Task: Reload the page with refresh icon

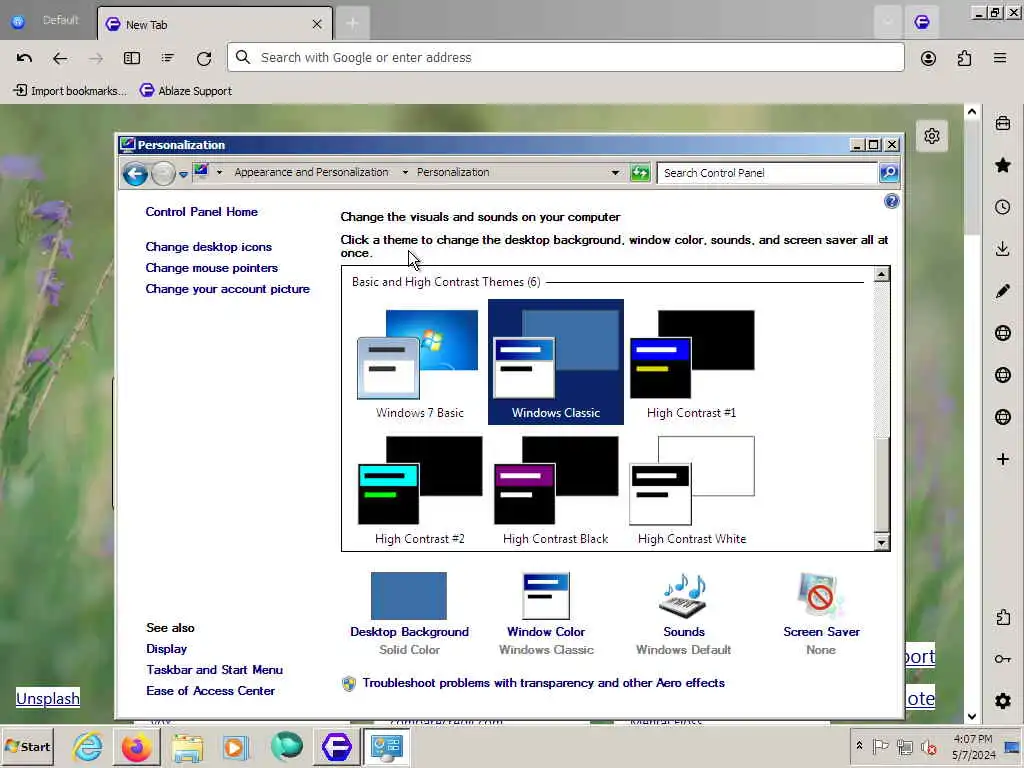Action: click(204, 58)
